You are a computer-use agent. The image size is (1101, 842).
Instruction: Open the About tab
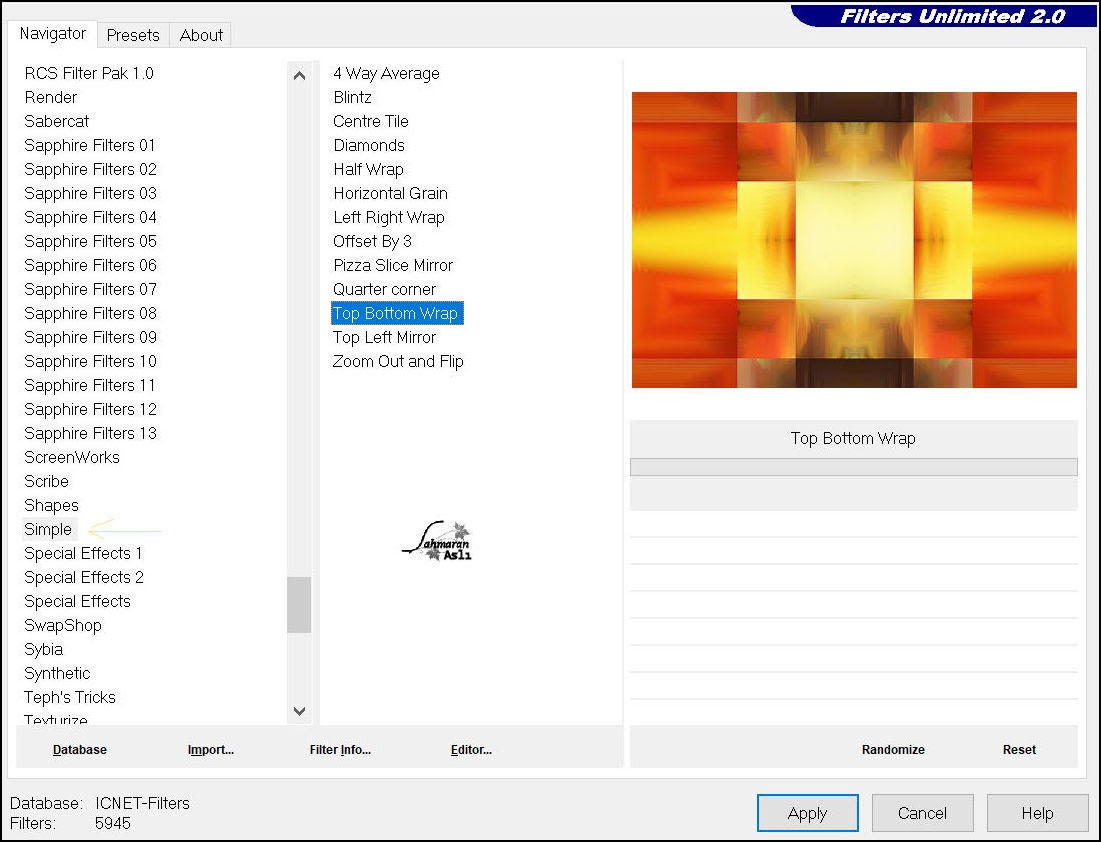(x=200, y=35)
